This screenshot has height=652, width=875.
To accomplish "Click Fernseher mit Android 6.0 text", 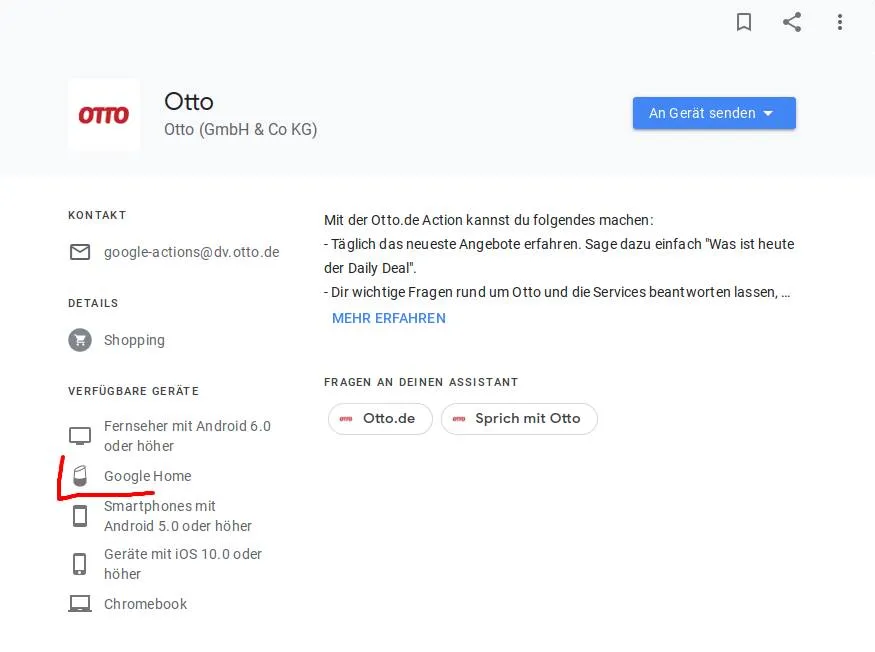I will [x=188, y=436].
